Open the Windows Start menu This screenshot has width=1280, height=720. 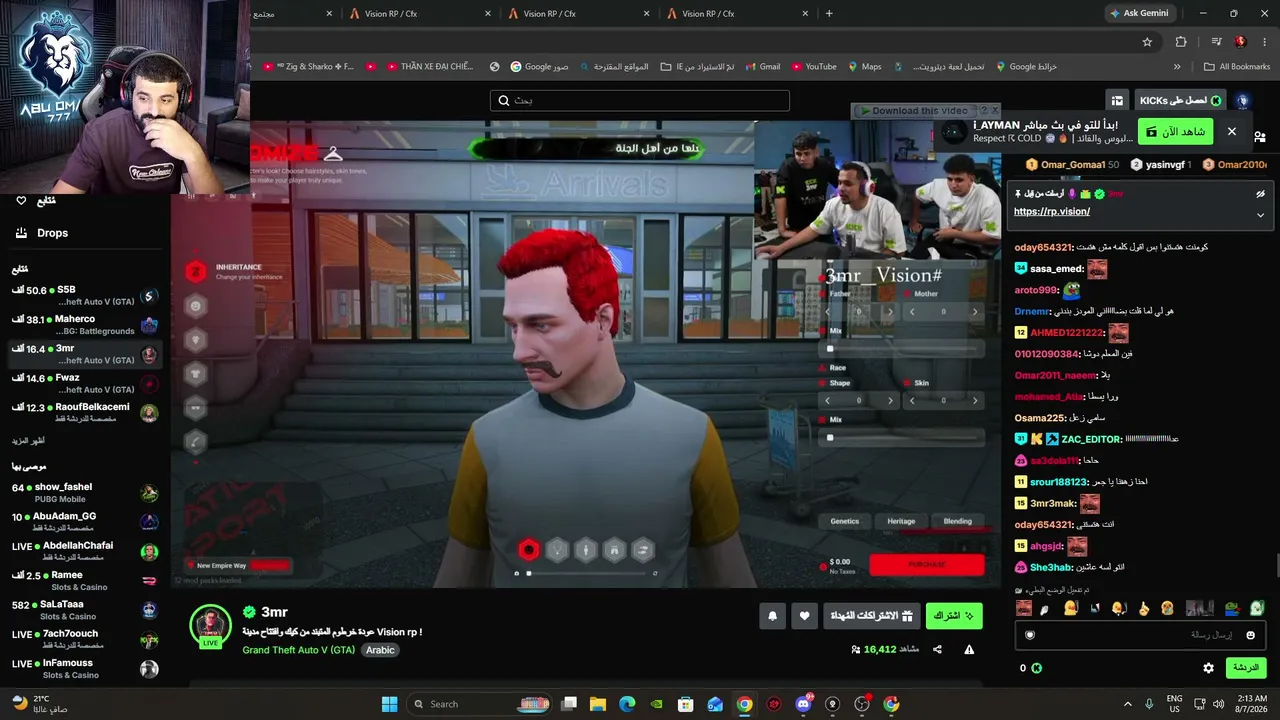[x=389, y=704]
